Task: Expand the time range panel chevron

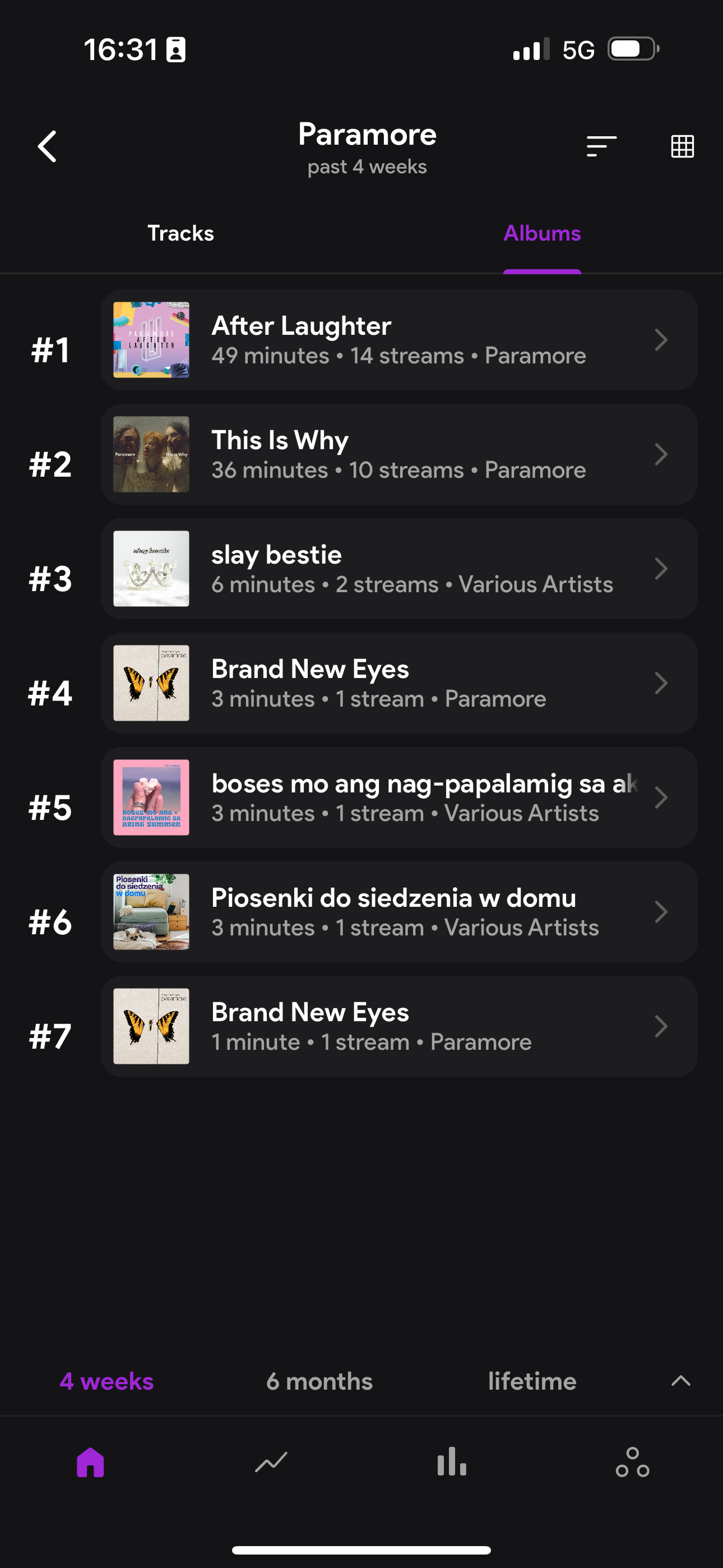Action: [x=680, y=1381]
